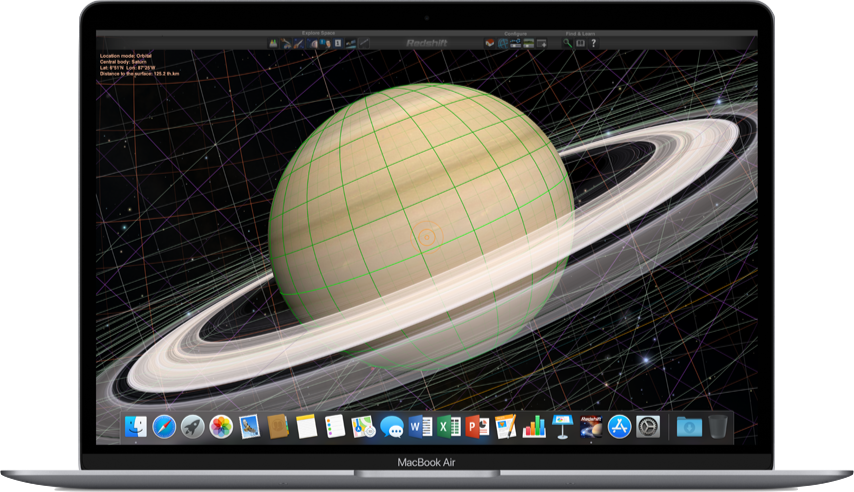Image resolution: width=854 pixels, height=492 pixels.
Task: Open Messages app from the Dock
Action: 392,427
